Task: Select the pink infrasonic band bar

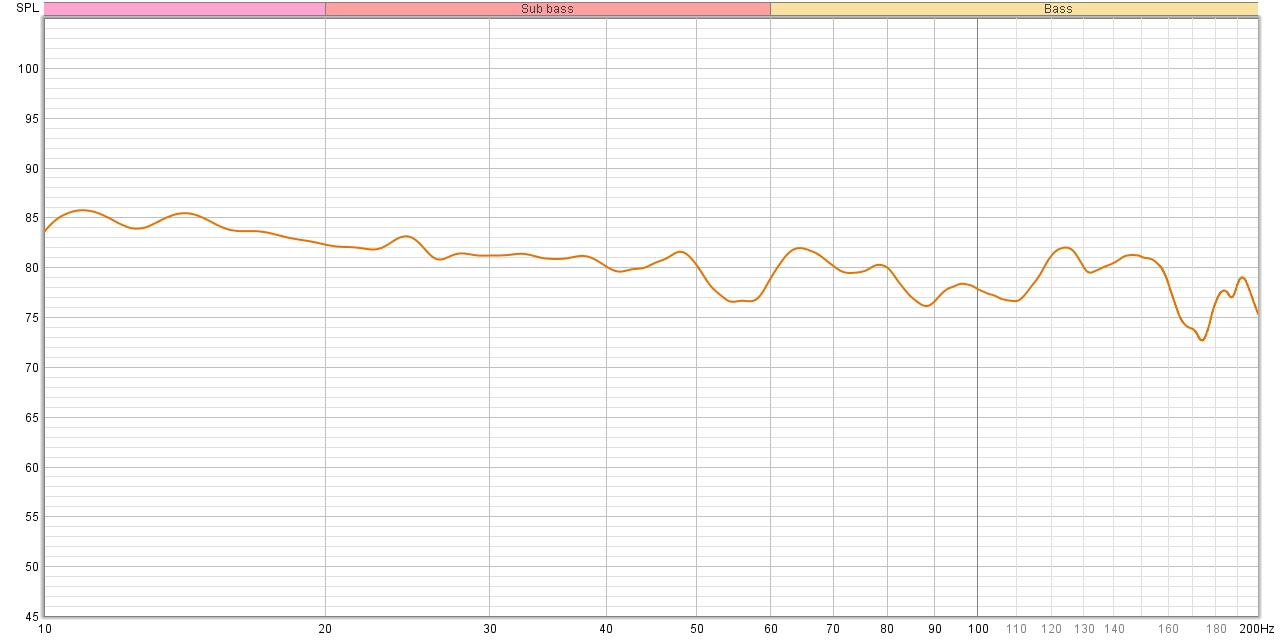Action: tap(185, 9)
